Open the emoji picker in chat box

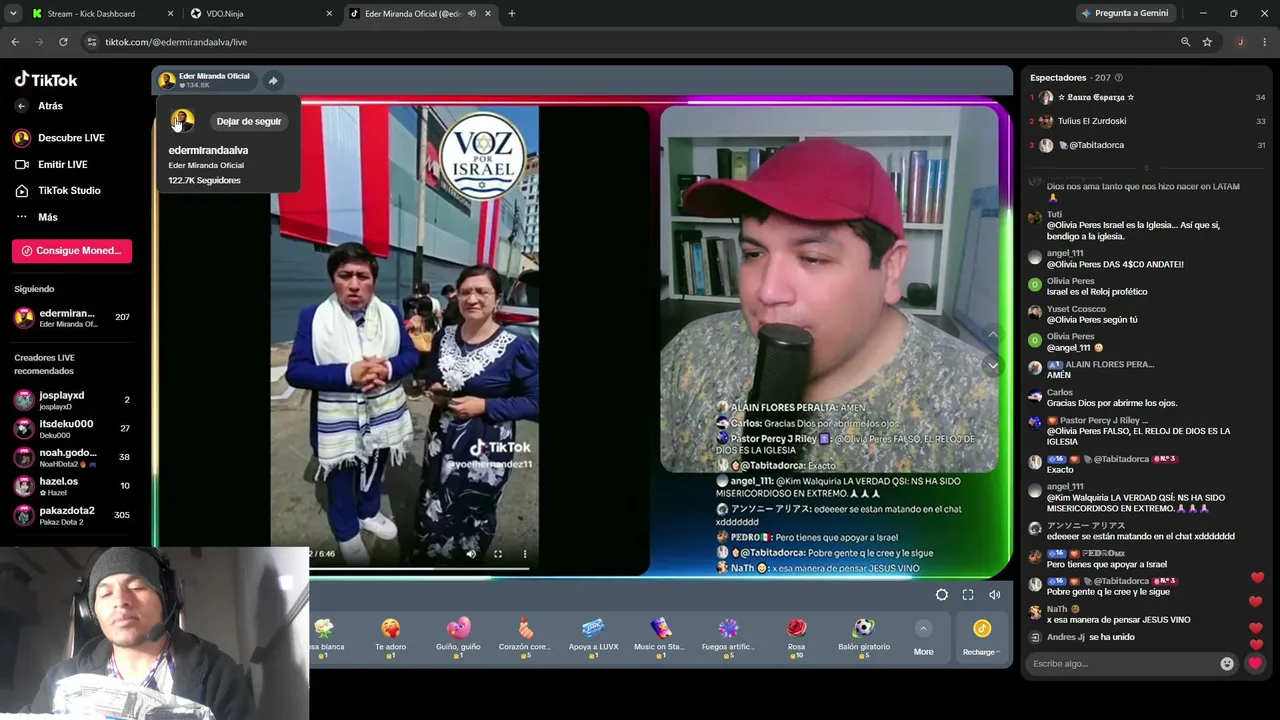1227,664
